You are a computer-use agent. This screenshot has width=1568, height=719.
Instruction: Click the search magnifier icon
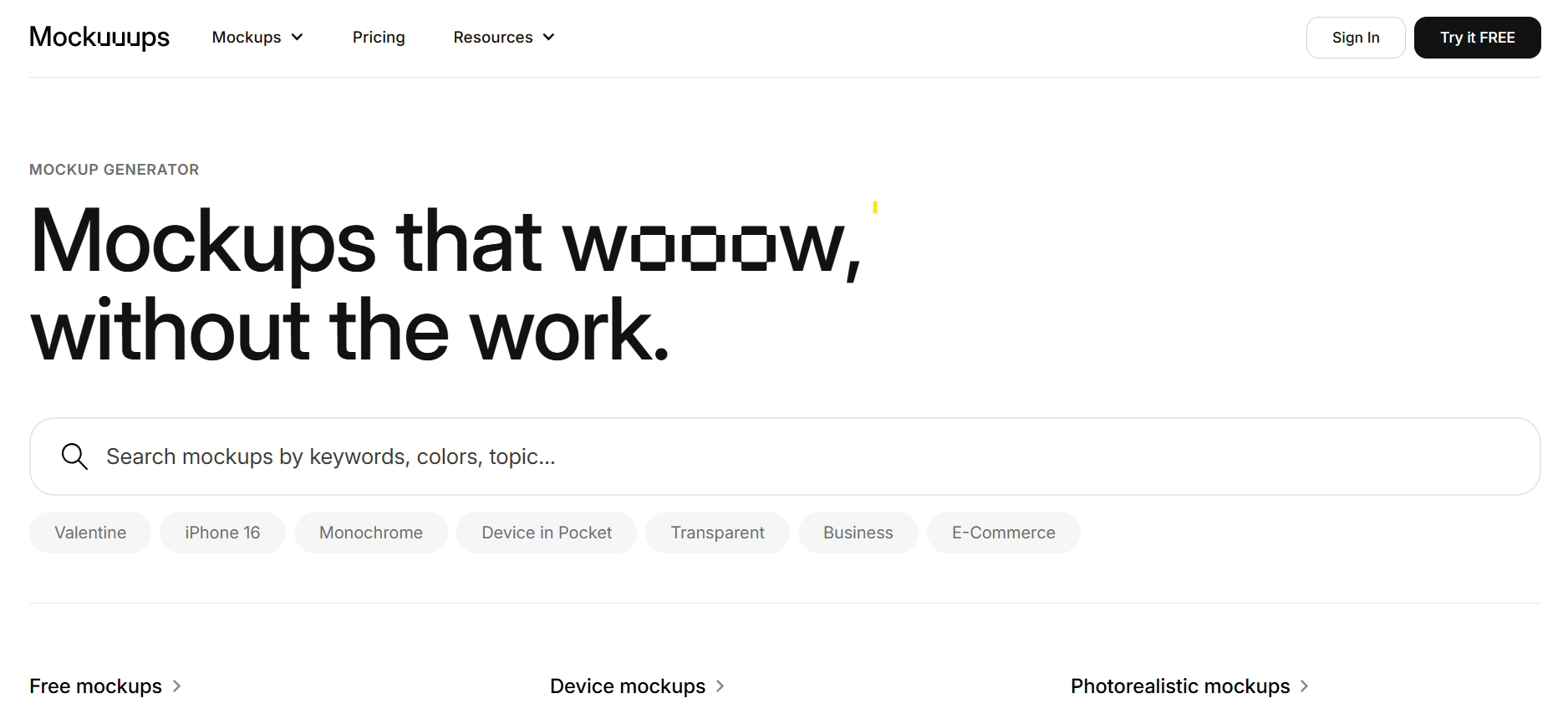click(74, 456)
